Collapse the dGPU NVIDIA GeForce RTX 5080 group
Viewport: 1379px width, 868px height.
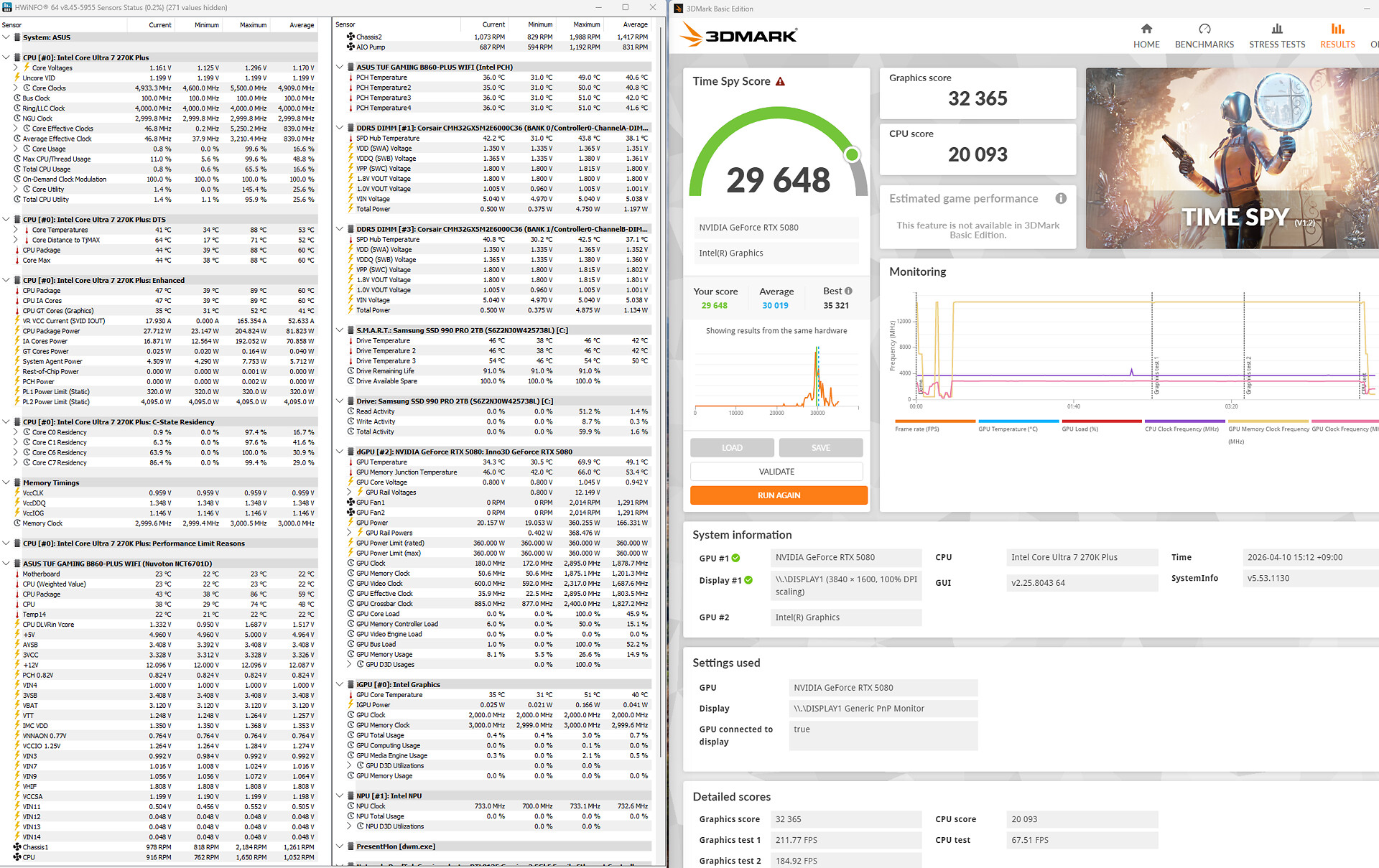point(340,452)
